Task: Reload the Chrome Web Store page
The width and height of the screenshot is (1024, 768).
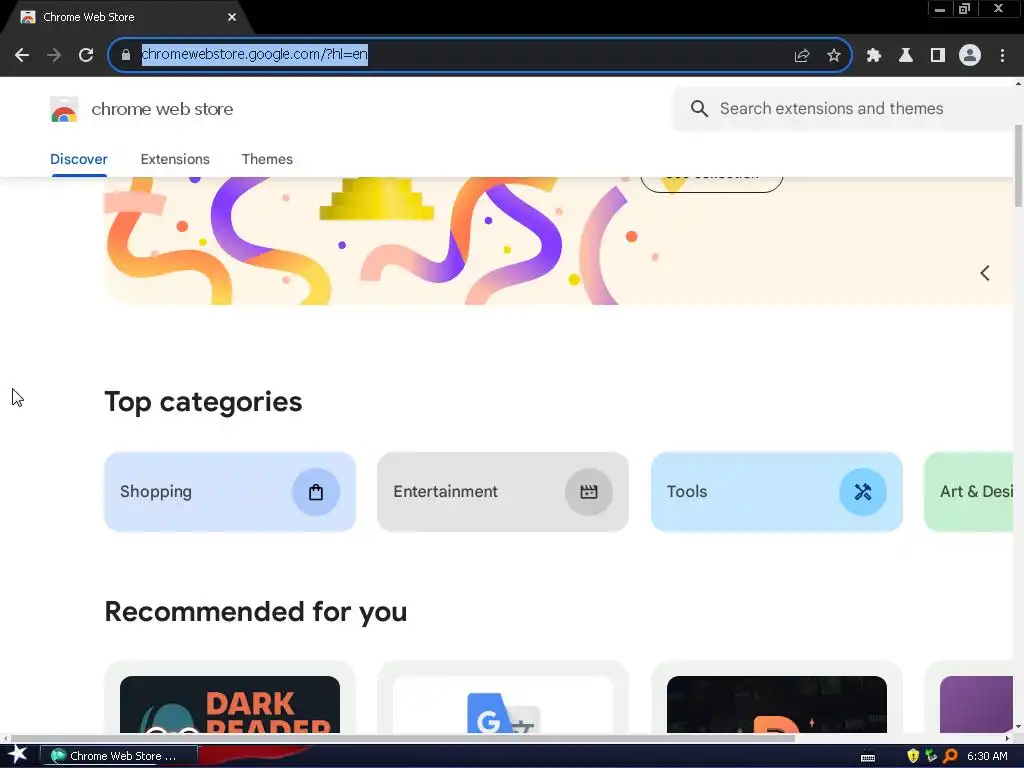Action: point(86,55)
